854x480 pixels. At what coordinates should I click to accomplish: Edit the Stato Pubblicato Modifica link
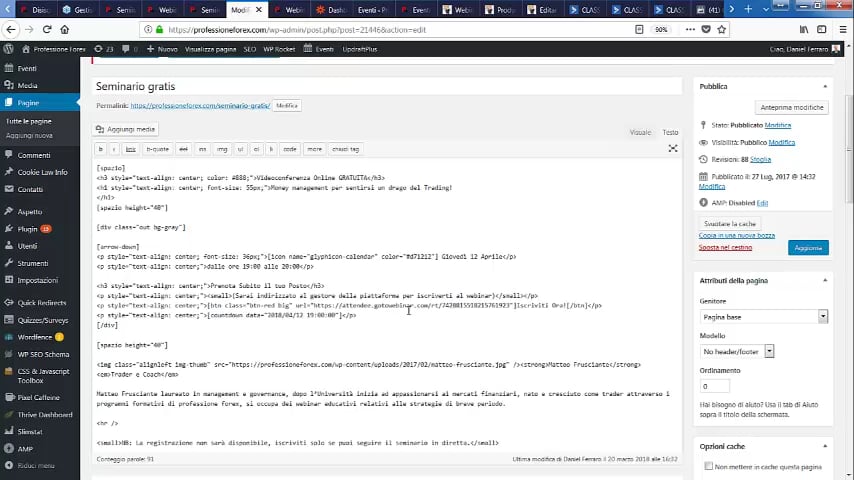(x=778, y=125)
